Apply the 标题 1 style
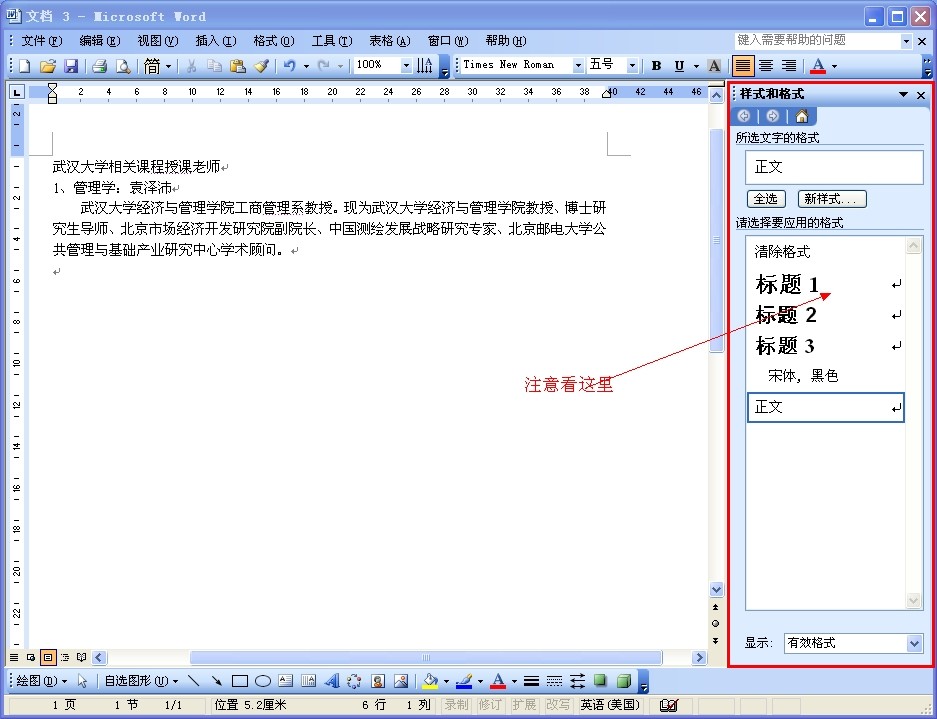 coord(825,284)
